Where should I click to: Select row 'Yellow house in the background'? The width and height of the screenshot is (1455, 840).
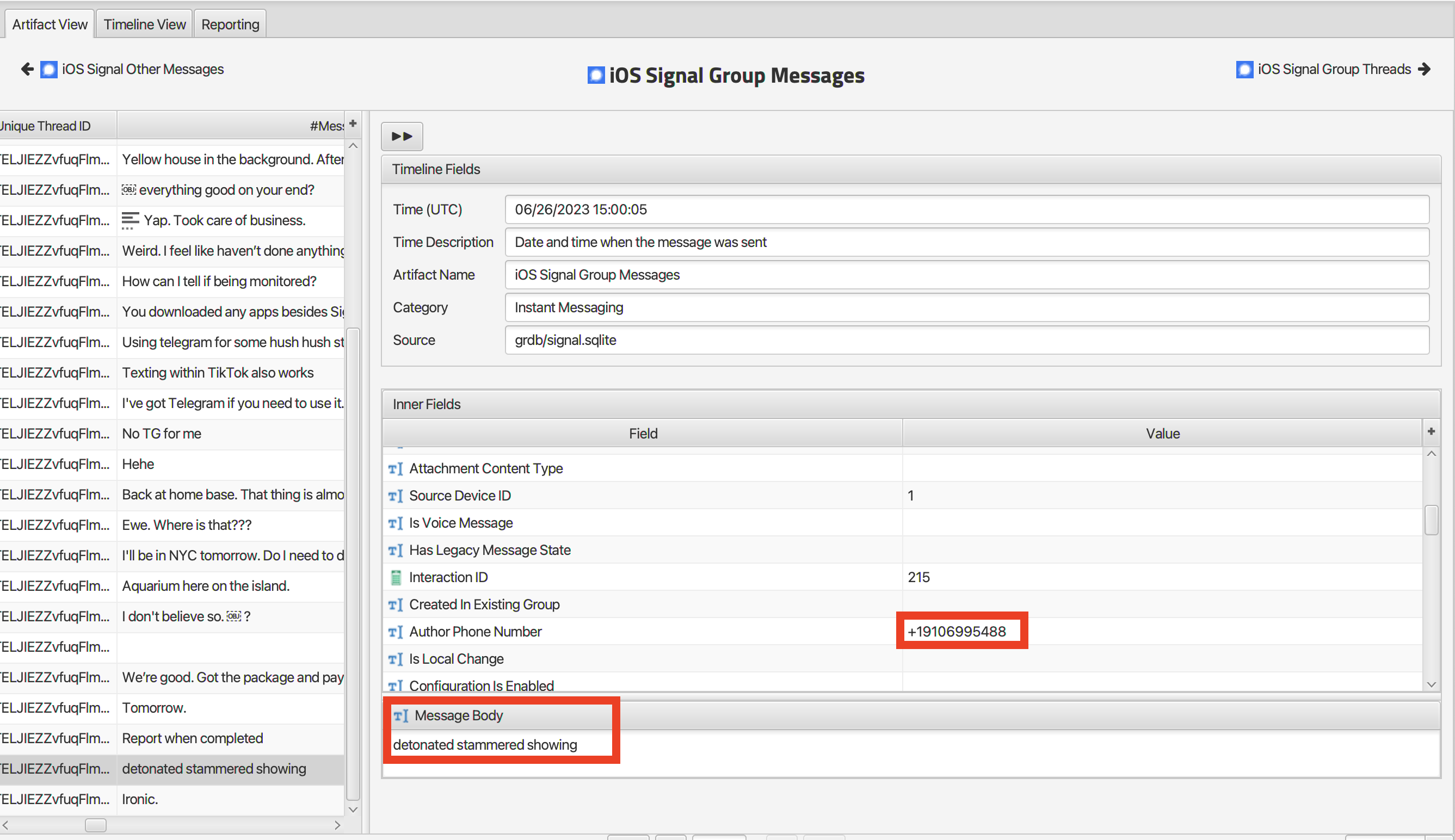(172, 159)
